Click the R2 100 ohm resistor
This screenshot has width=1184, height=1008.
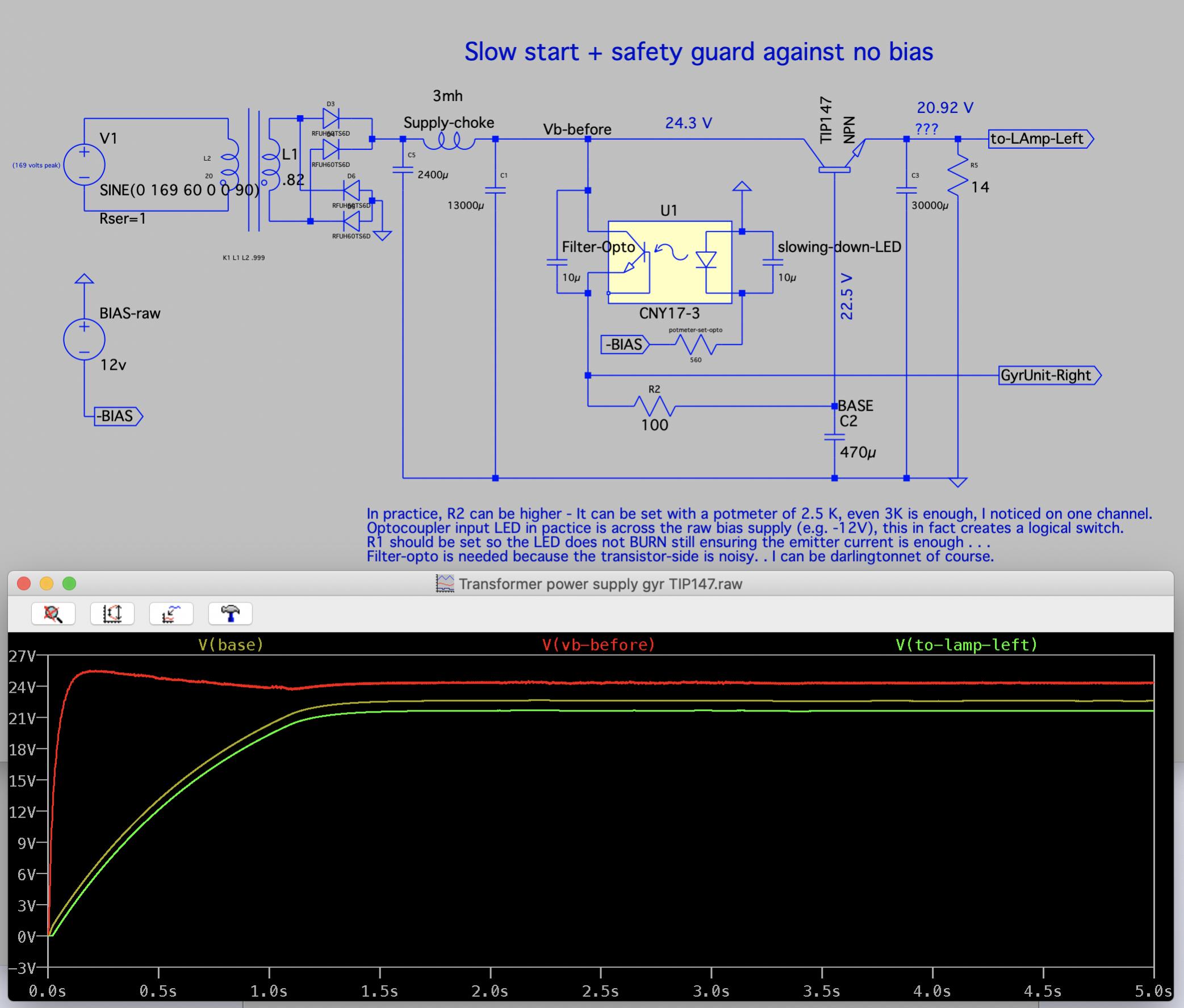pyautogui.click(x=655, y=406)
